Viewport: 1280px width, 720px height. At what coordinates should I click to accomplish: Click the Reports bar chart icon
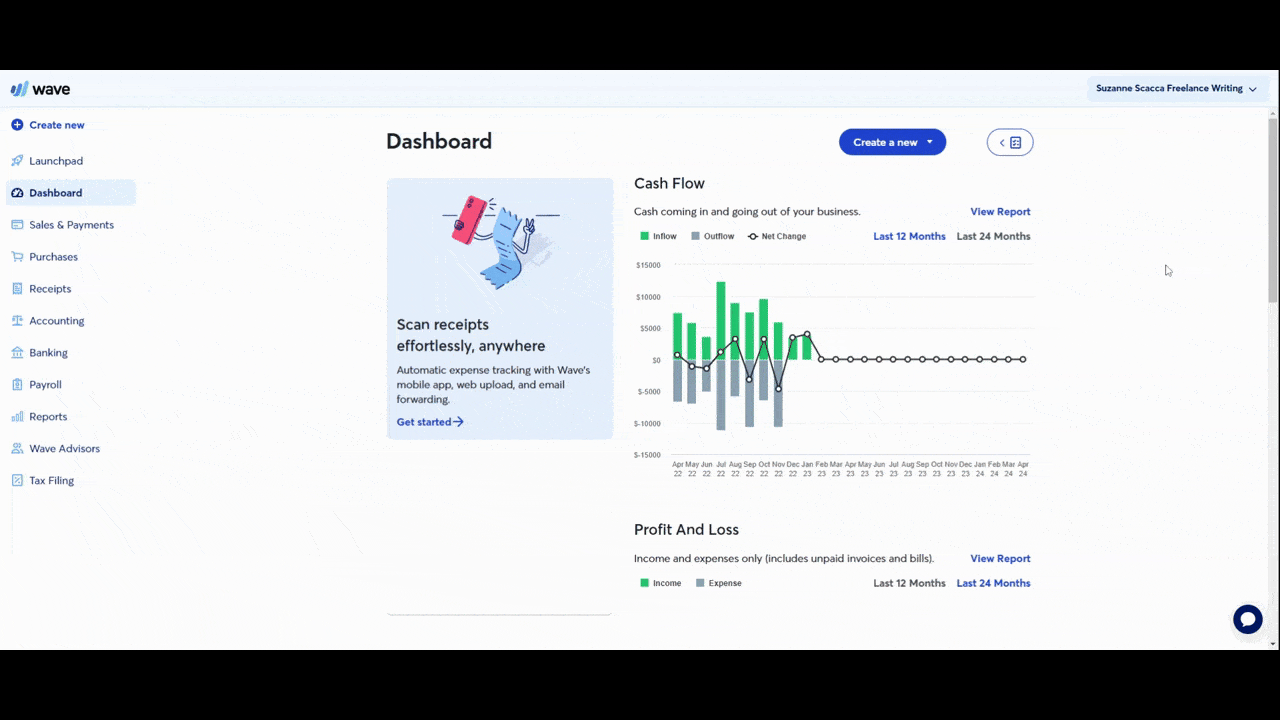coord(17,417)
